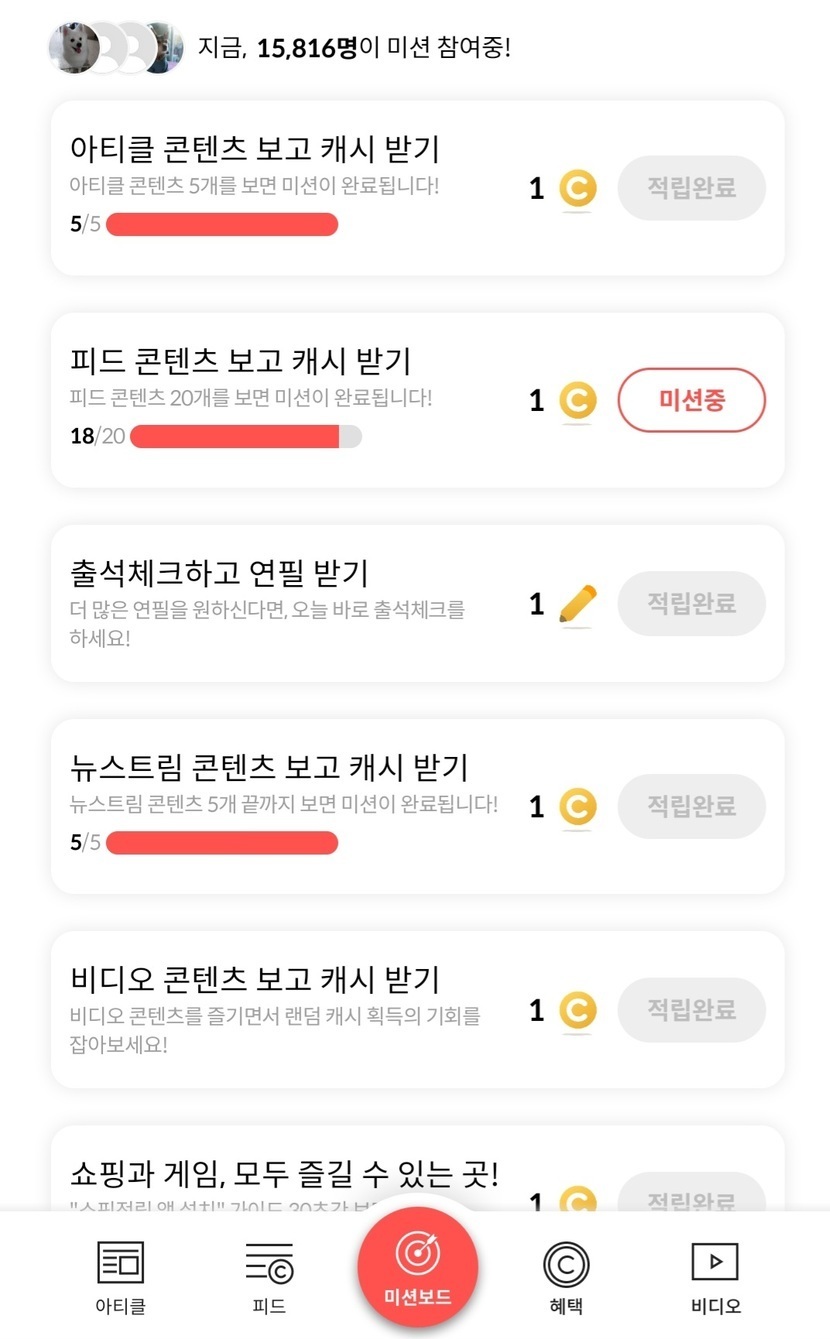Open the 혜택 tab icon
830x1339 pixels.
[x=566, y=1264]
